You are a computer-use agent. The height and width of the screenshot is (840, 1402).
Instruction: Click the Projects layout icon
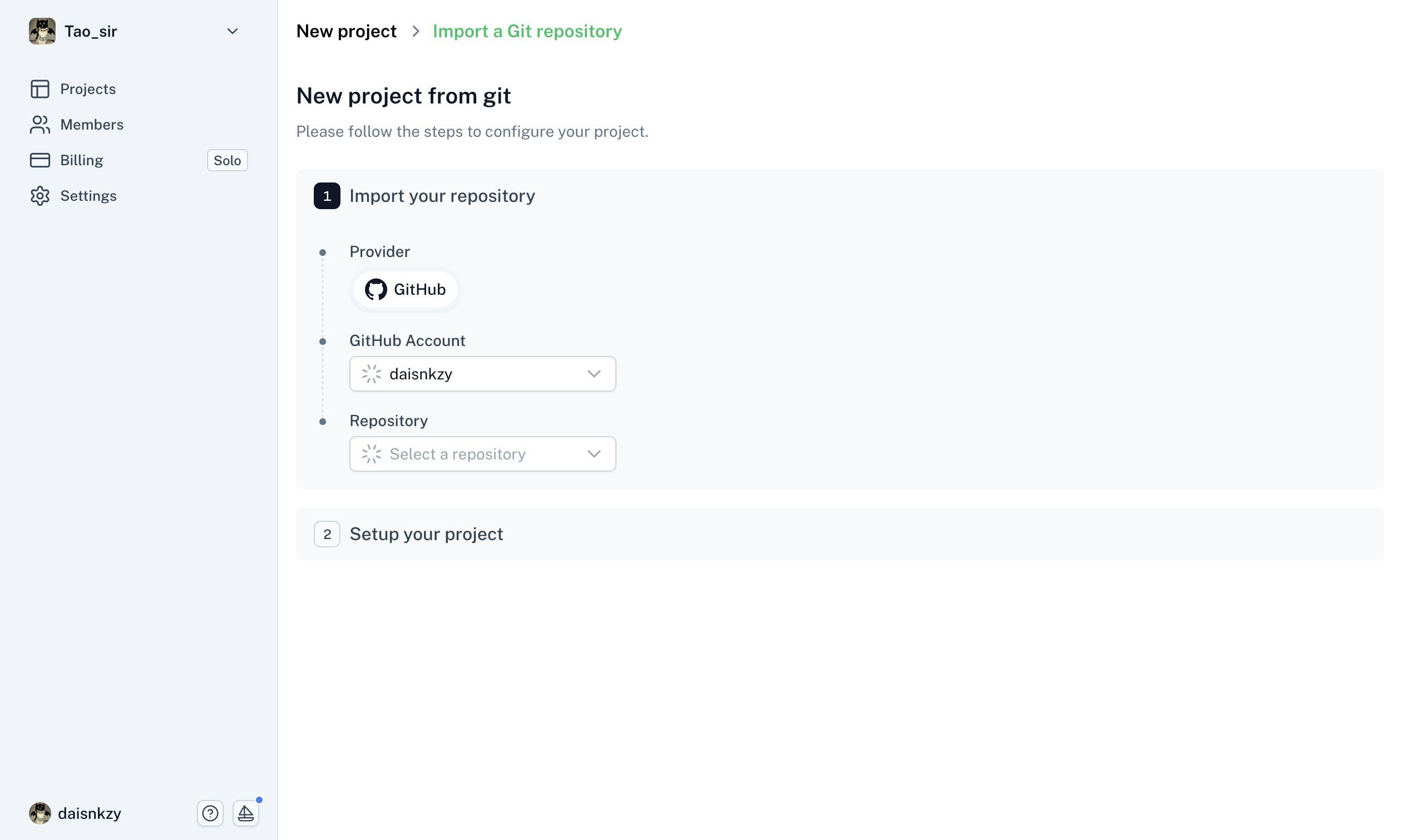(40, 89)
